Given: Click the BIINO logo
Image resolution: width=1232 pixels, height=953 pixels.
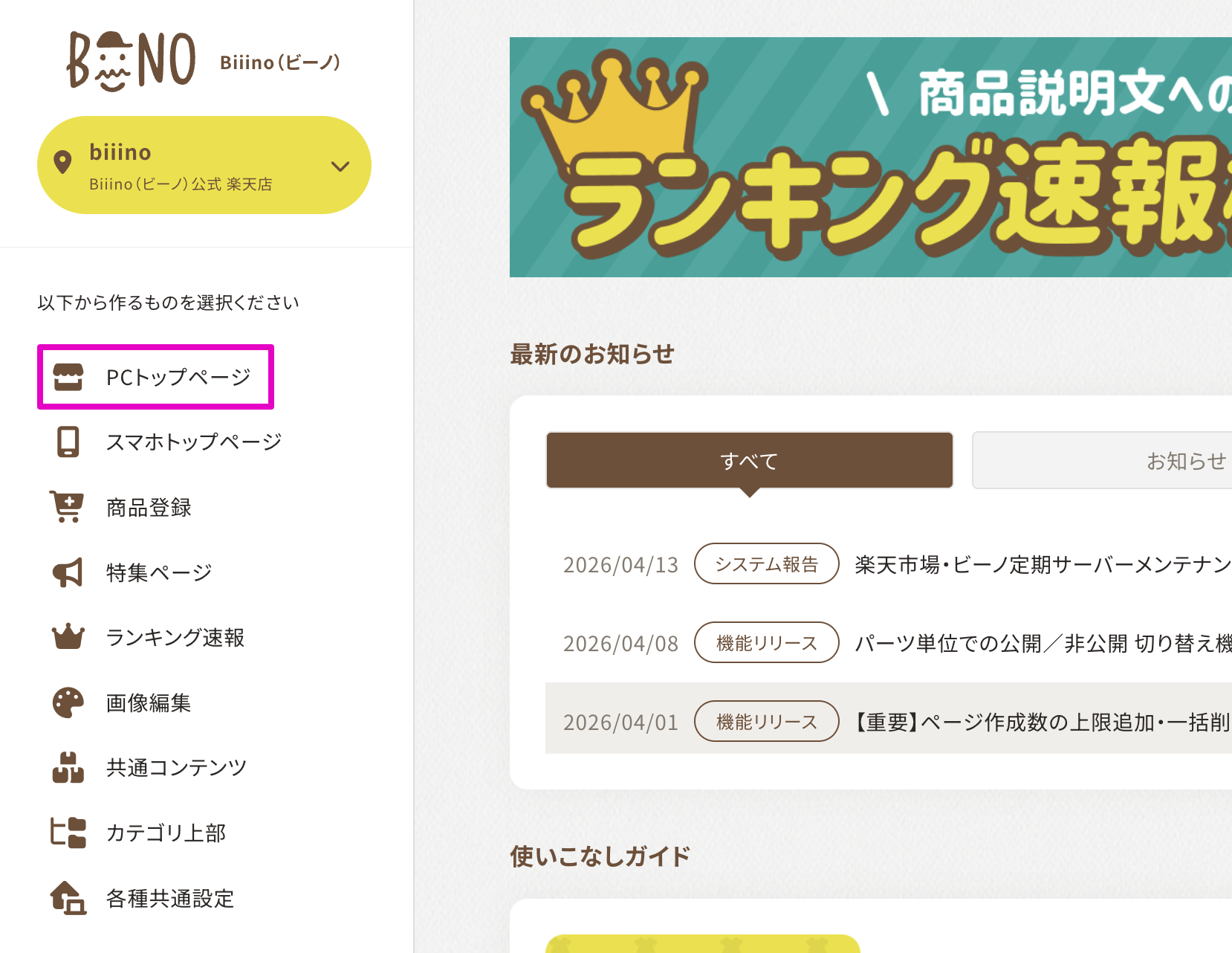Looking at the screenshot, I should click(132, 61).
